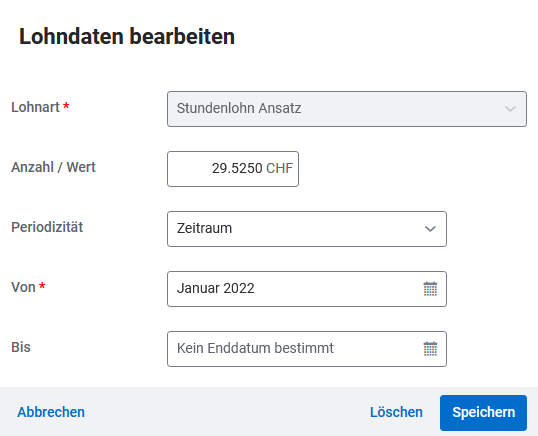Click the Anzahl / Wert label
This screenshot has width=538, height=436.
(53, 167)
